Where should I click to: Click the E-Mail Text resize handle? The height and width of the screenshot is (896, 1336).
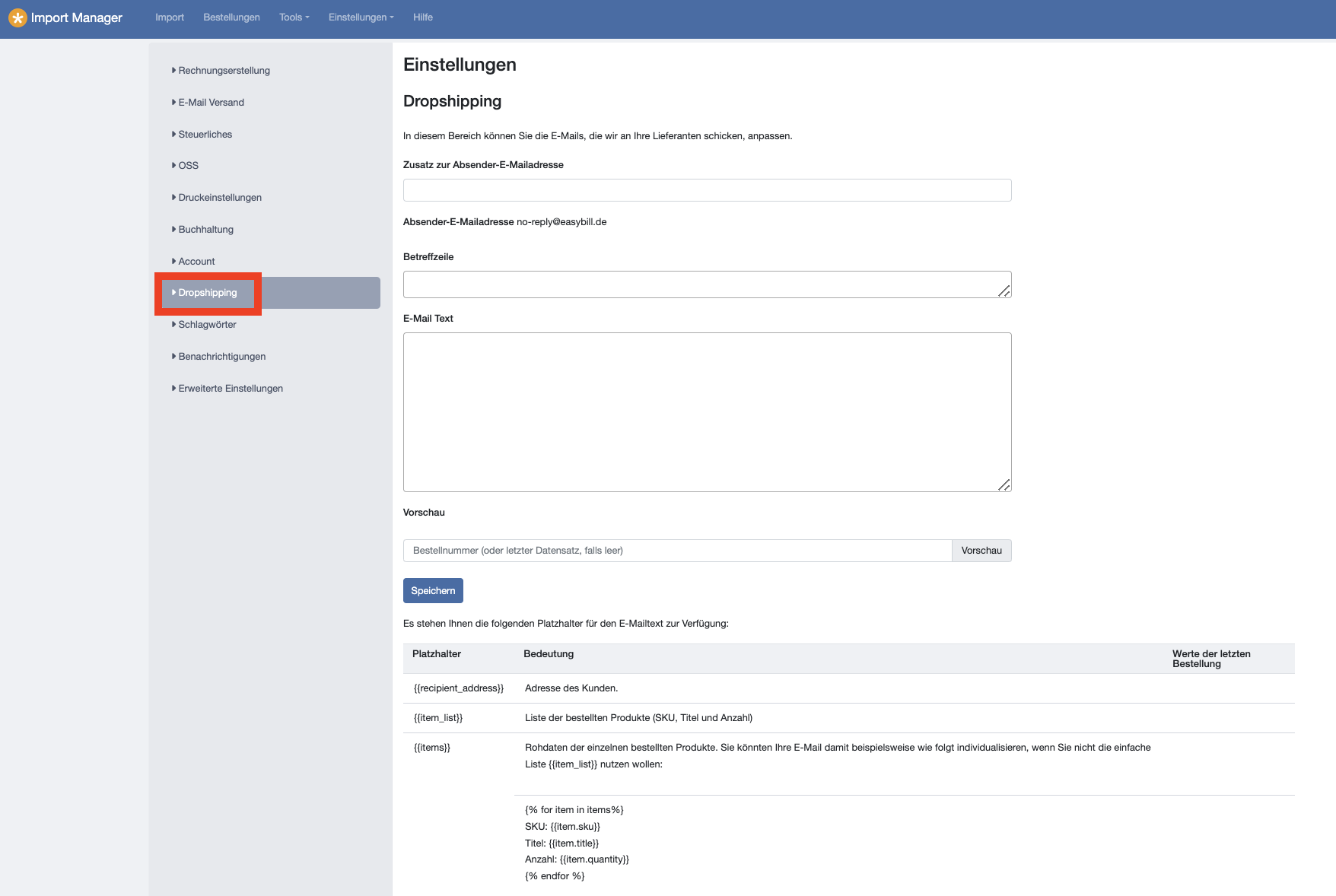[1004, 485]
